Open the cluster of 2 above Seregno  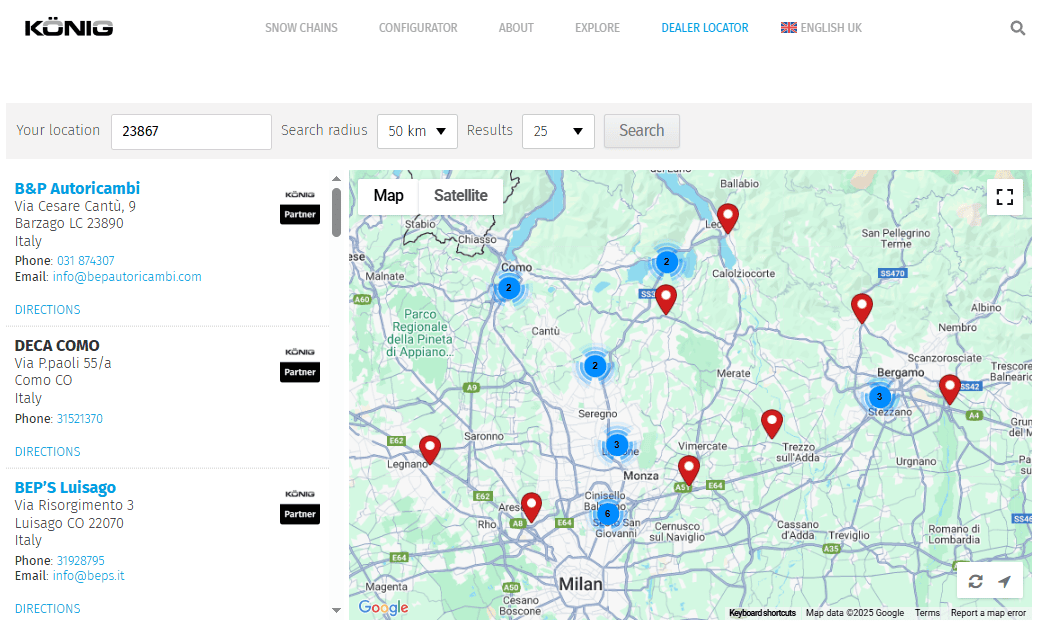point(595,366)
